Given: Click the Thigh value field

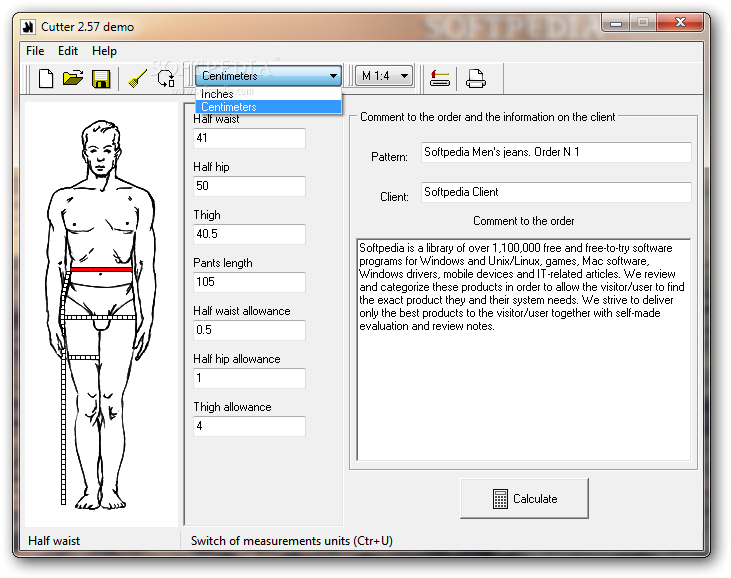Looking at the screenshot, I should pyautogui.click(x=249, y=234).
